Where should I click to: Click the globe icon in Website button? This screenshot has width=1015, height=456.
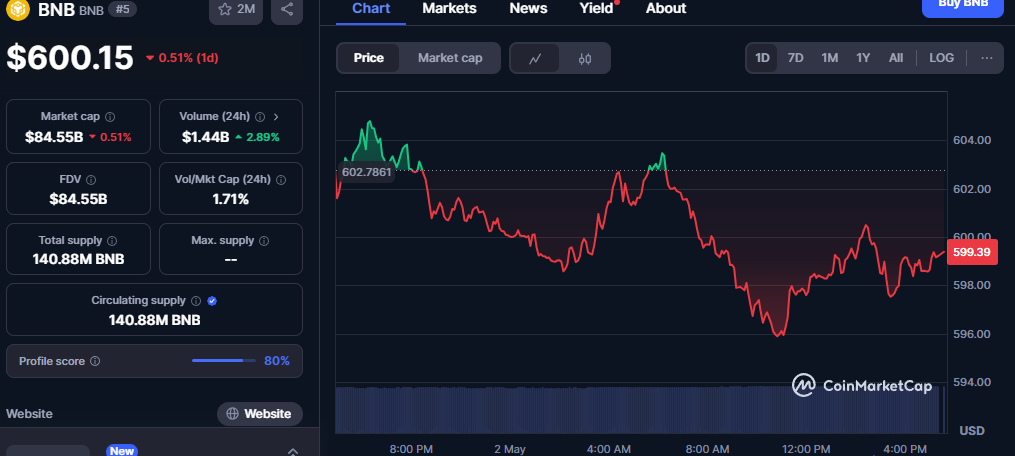pyautogui.click(x=232, y=413)
